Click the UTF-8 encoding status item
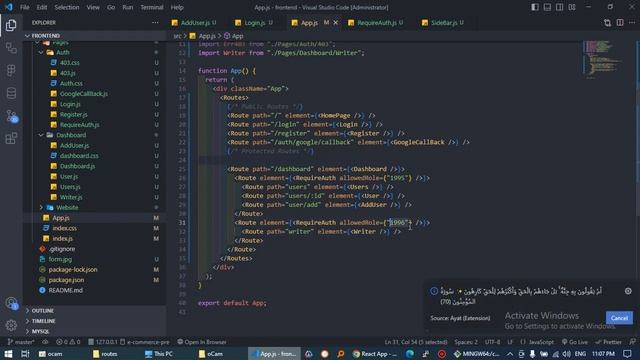The height and width of the screenshot is (360, 640). click(x=492, y=342)
